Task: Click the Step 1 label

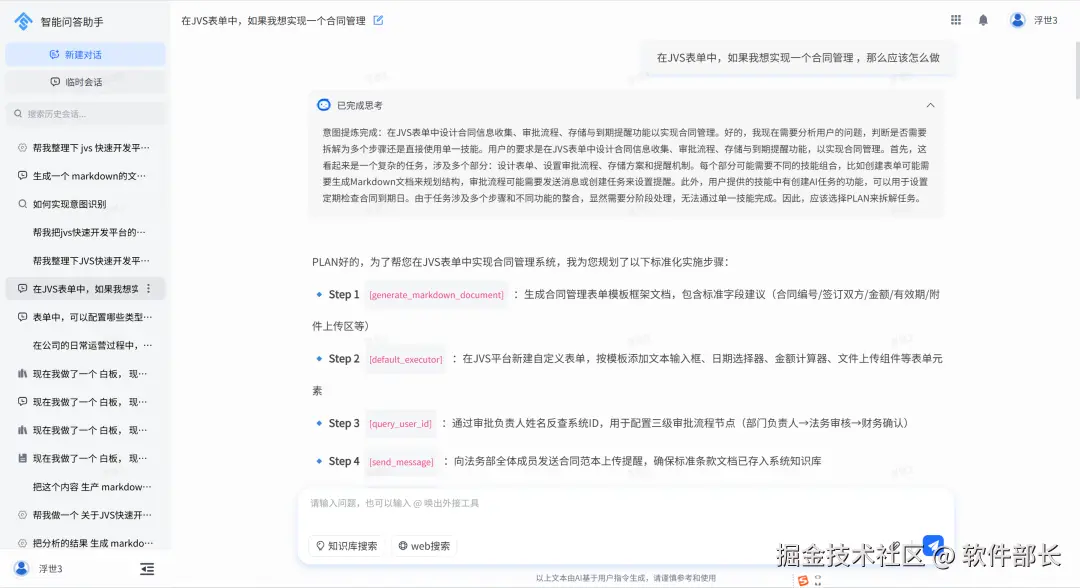Action: click(344, 294)
